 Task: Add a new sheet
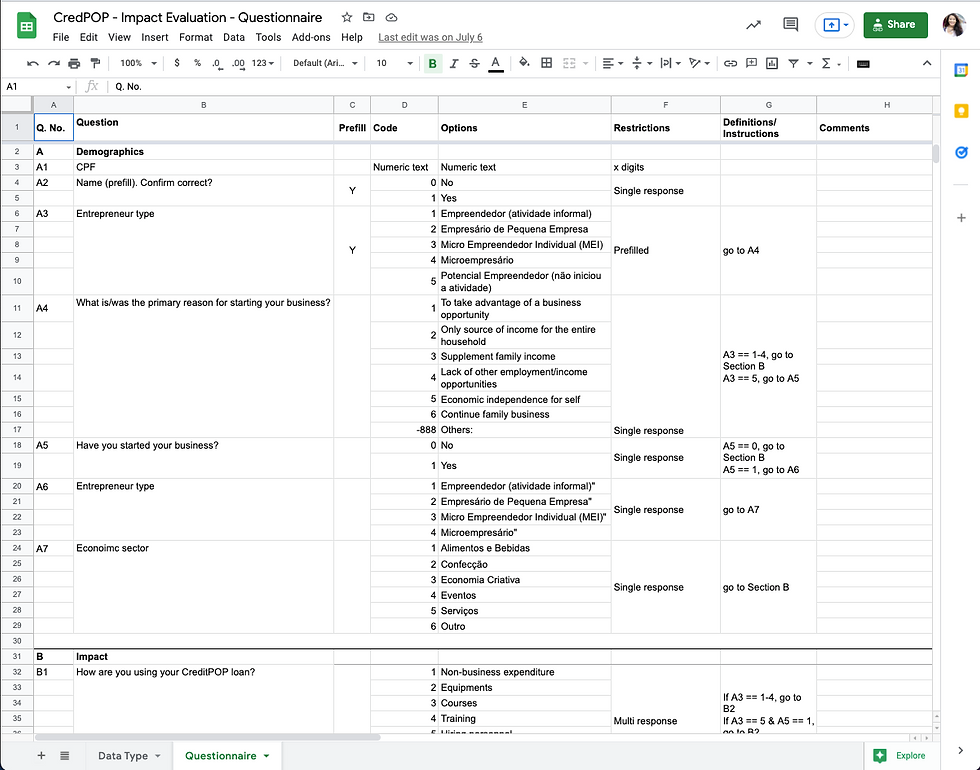pos(41,756)
